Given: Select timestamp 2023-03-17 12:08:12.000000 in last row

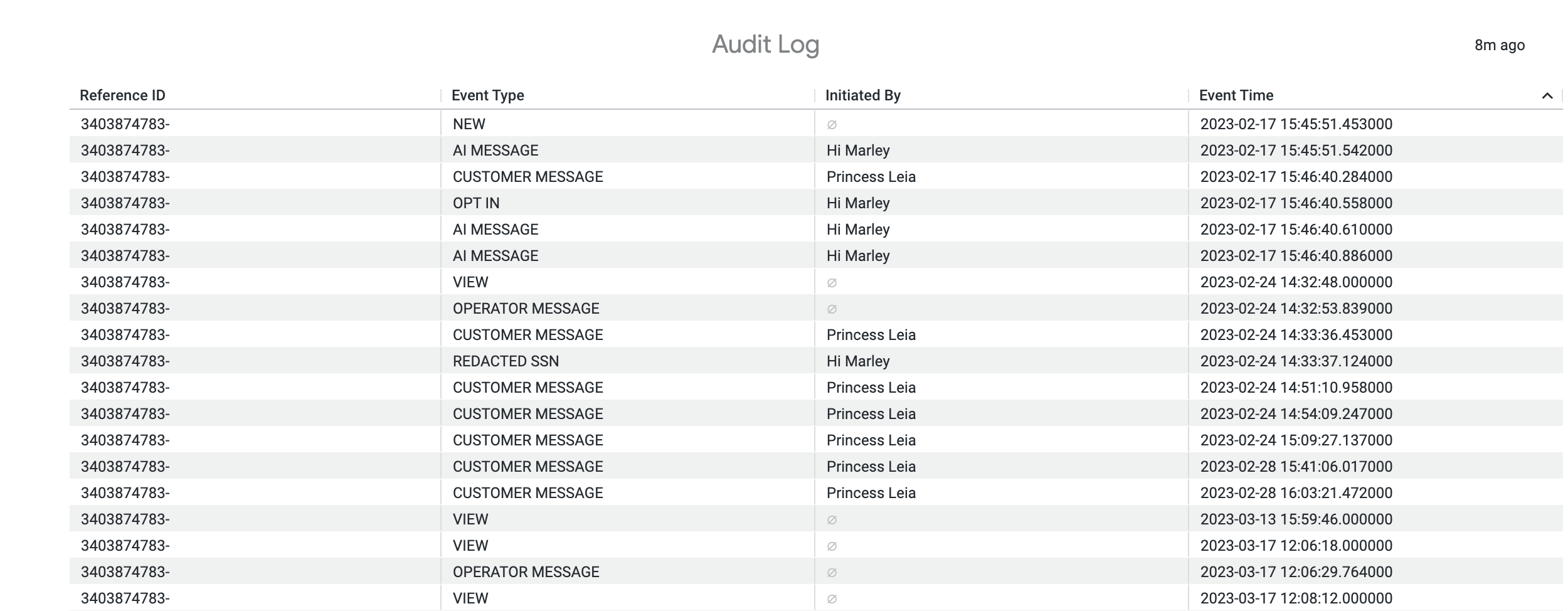Looking at the screenshot, I should coord(1296,597).
